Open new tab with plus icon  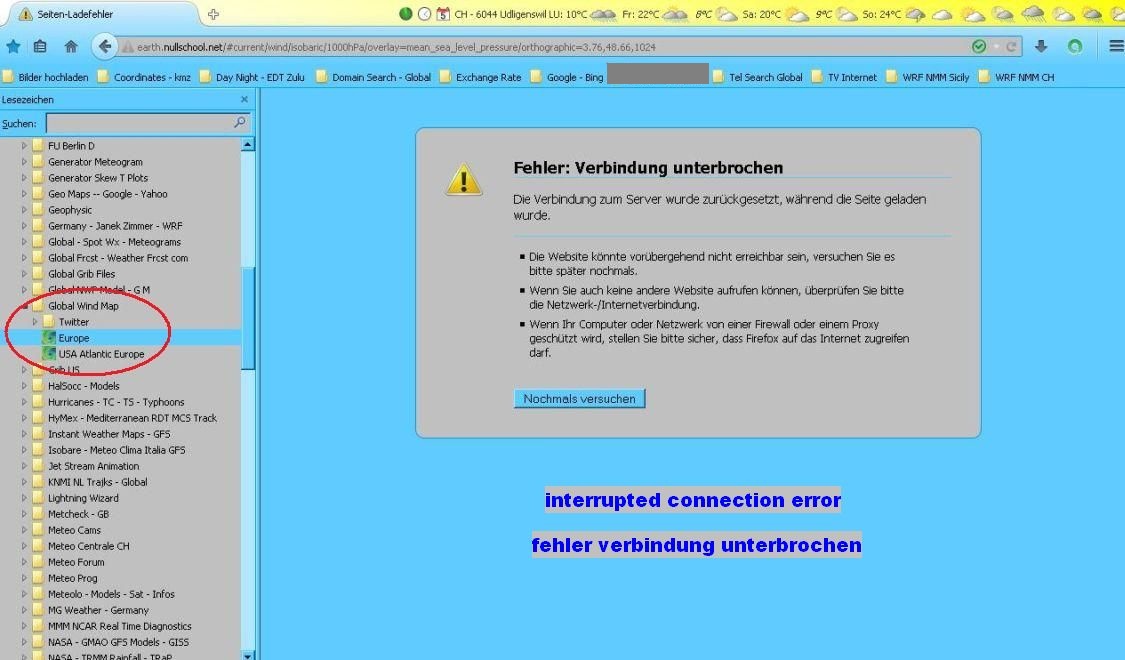pos(214,14)
